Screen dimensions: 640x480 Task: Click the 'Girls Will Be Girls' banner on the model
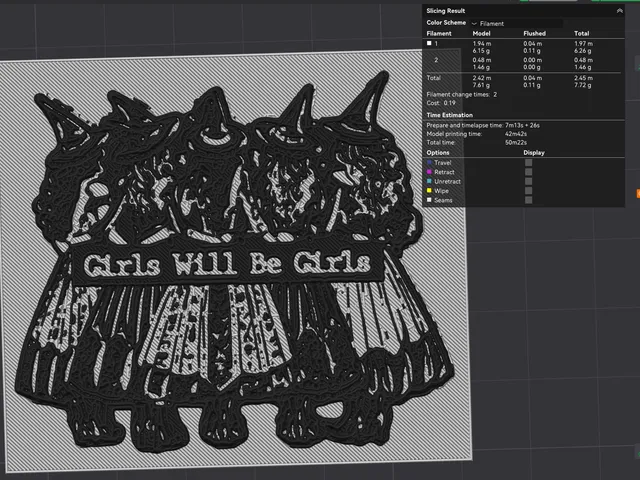(x=227, y=263)
